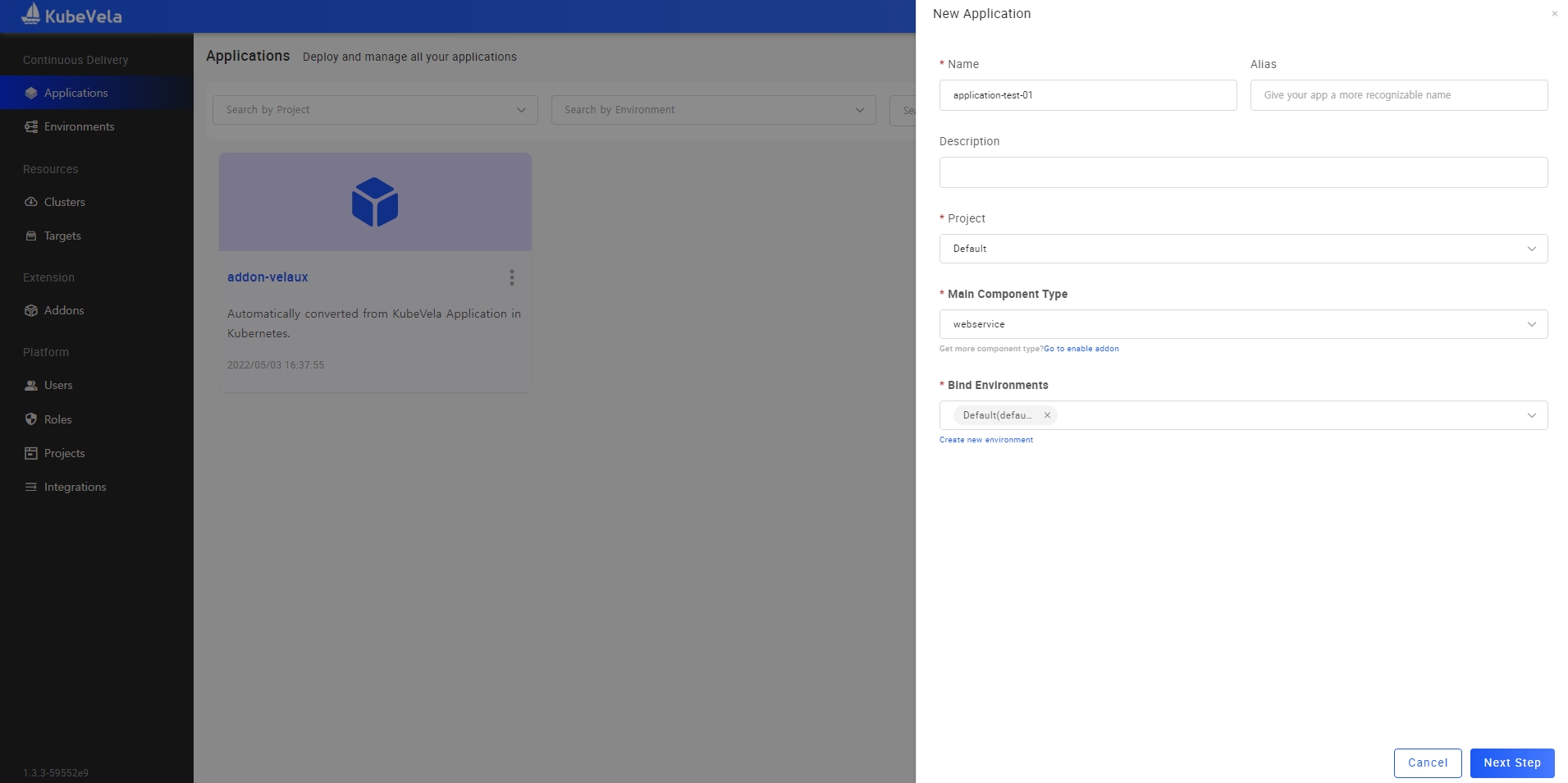1568x783 pixels.
Task: Click the Clusters cloud icon in sidebar
Action: (31, 202)
